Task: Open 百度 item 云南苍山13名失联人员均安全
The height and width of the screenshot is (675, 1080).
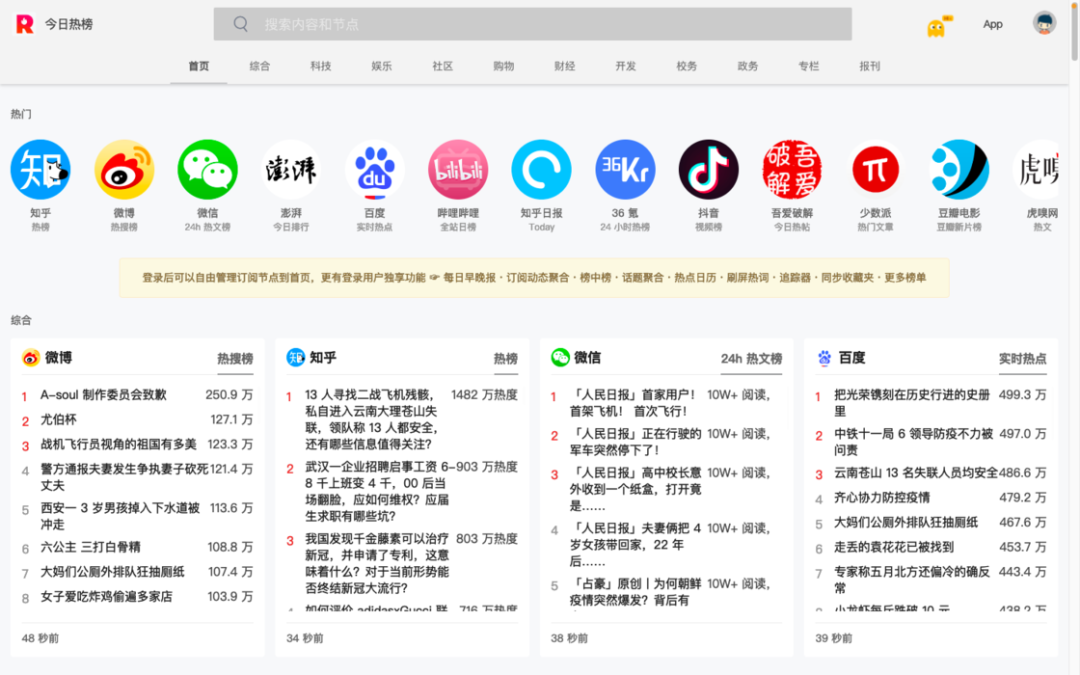Action: 915,472
